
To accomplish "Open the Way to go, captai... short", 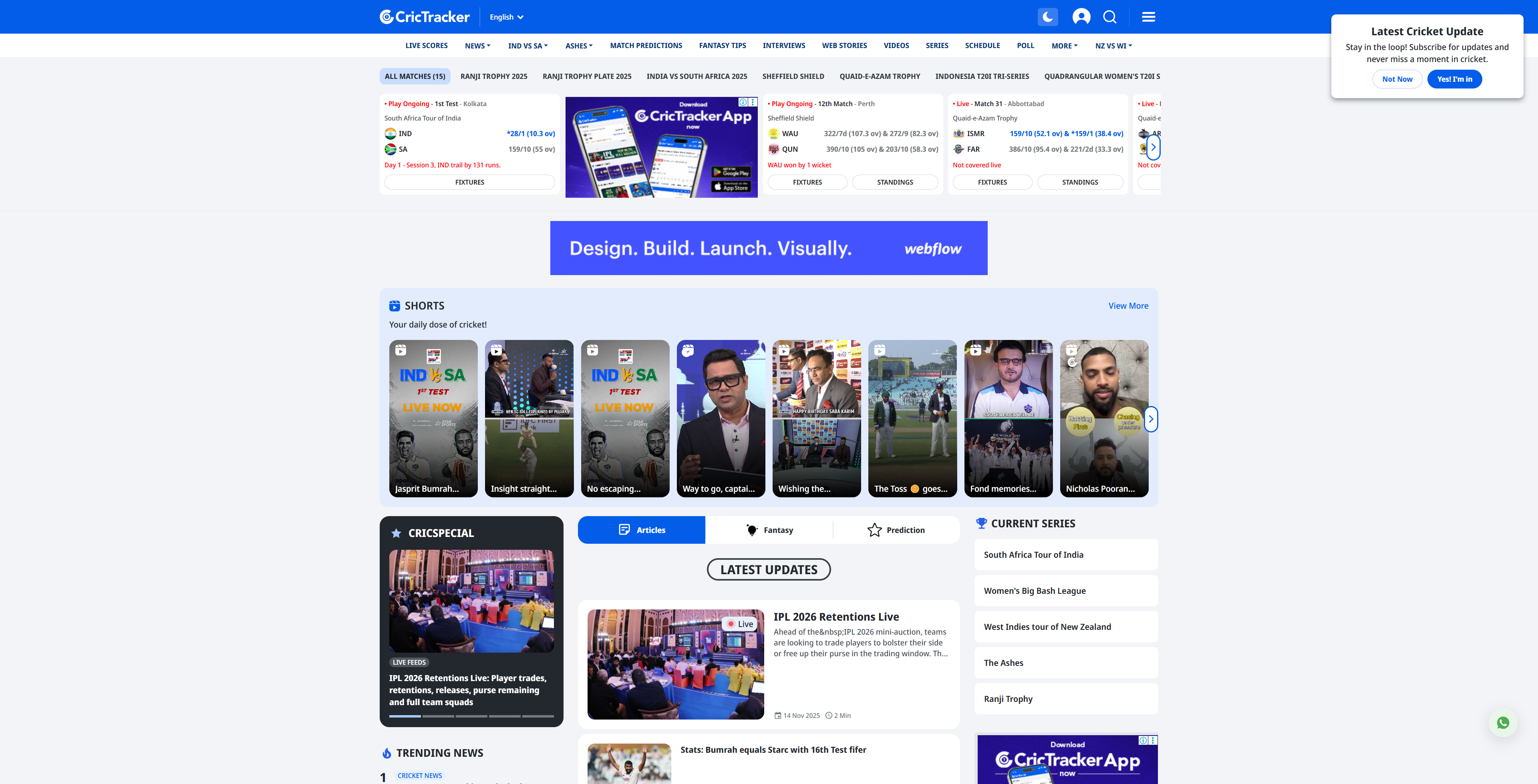I will click(721, 418).
